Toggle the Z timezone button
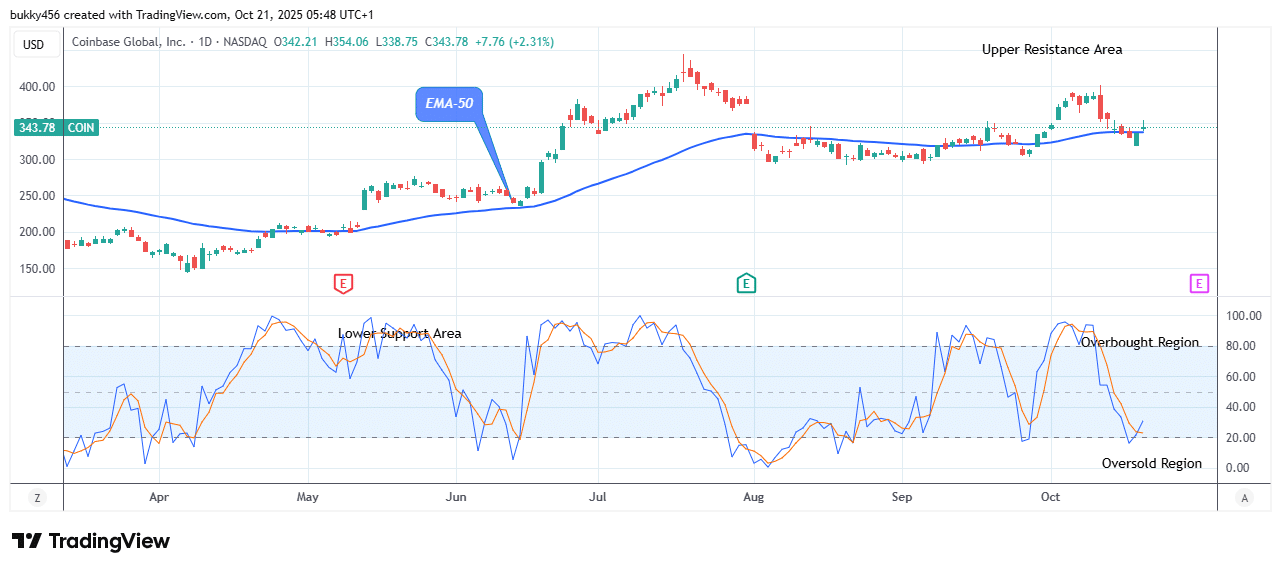1281x571 pixels. click(37, 497)
